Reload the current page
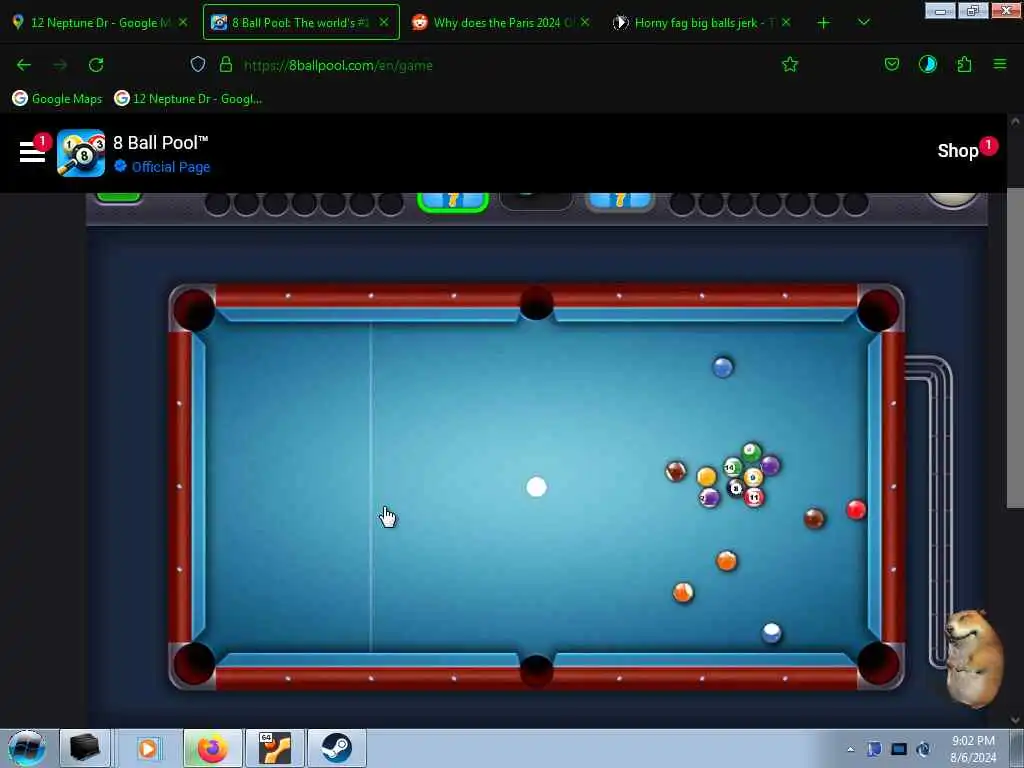1024x768 pixels. 96,65
